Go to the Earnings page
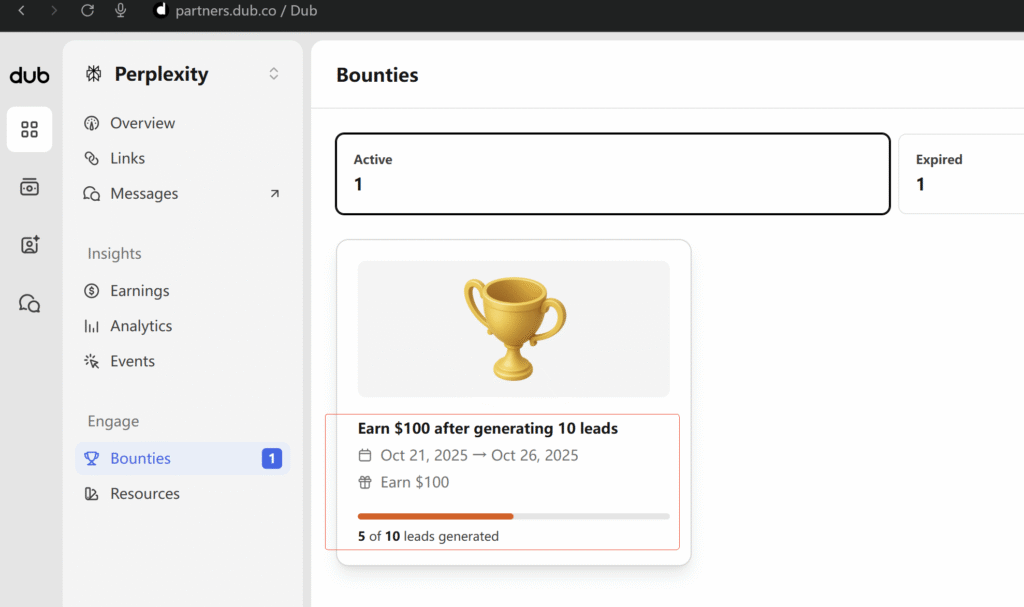 pyautogui.click(x=139, y=291)
